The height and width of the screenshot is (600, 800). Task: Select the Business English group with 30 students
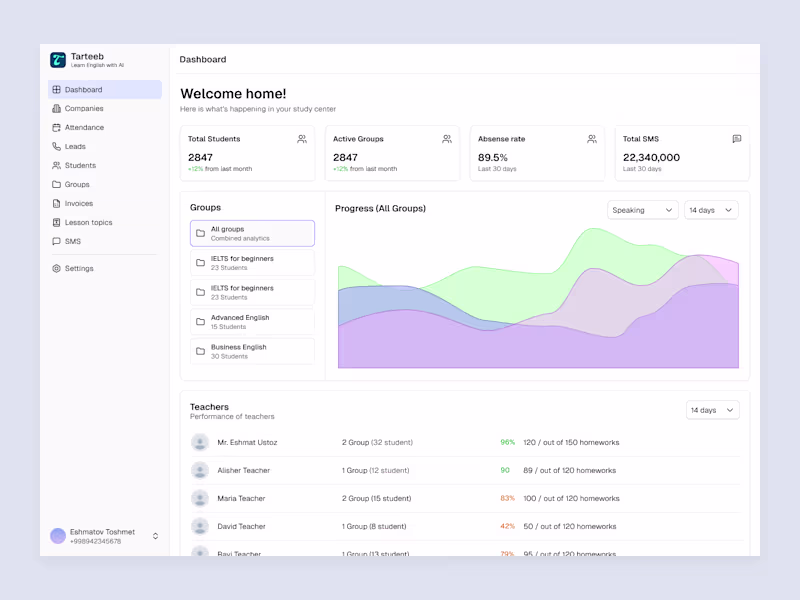click(x=253, y=352)
